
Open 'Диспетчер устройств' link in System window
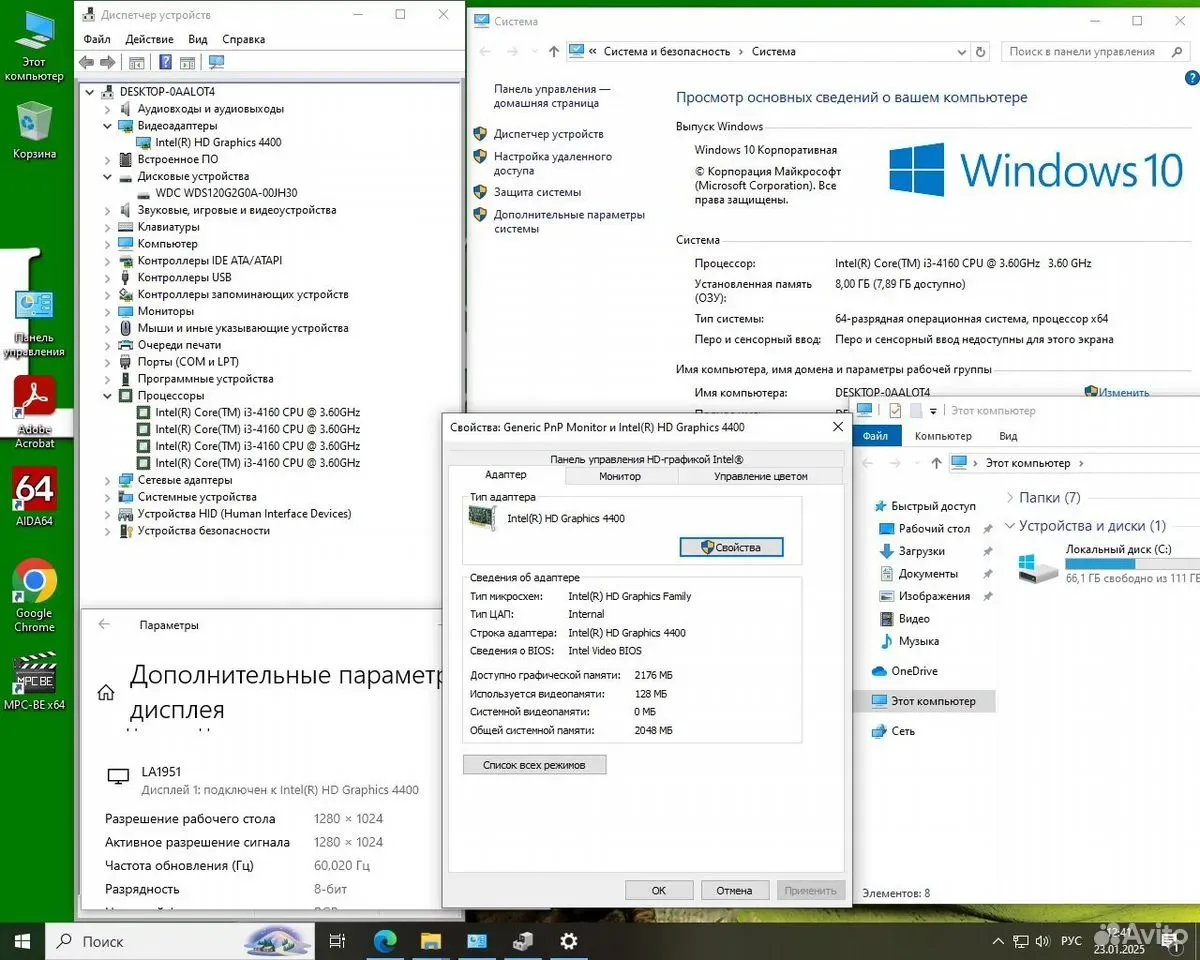[548, 134]
